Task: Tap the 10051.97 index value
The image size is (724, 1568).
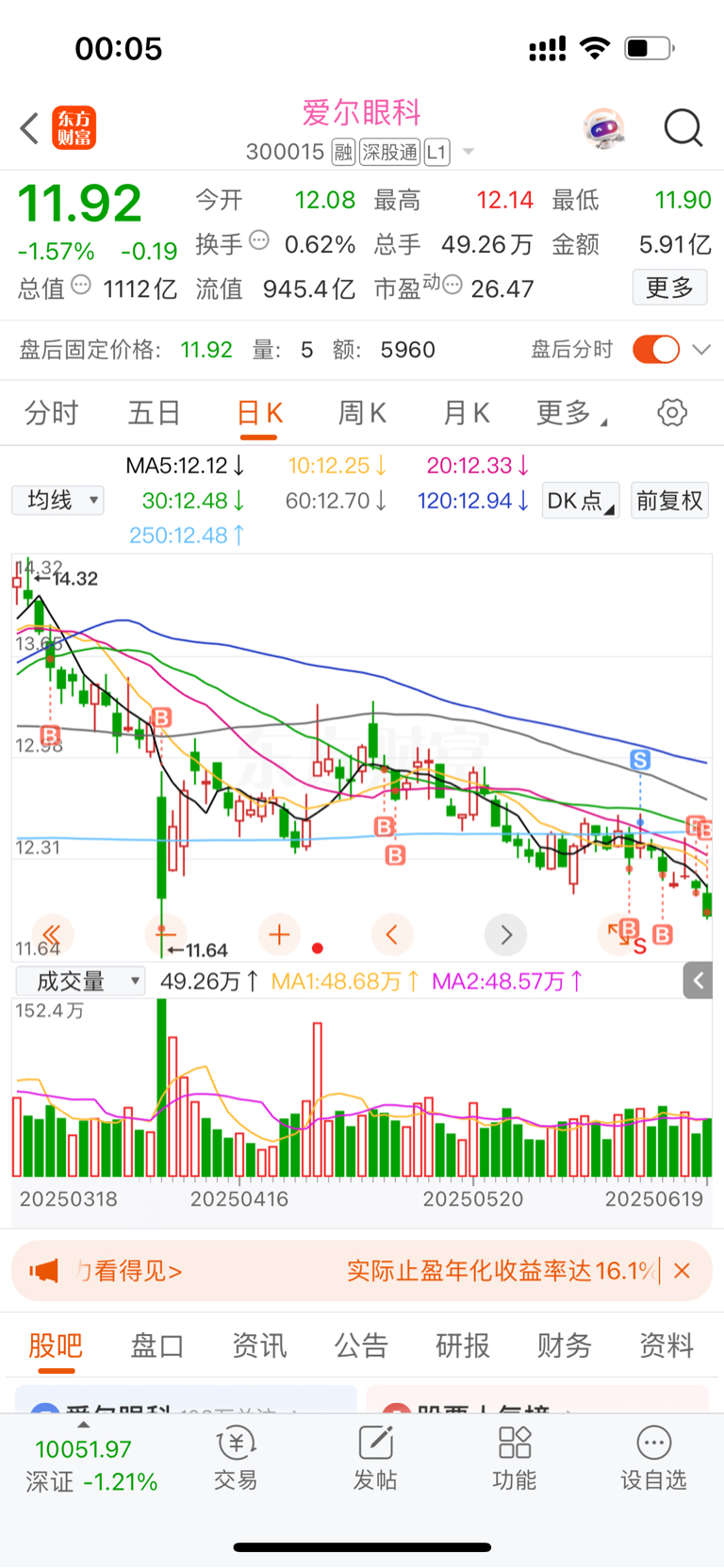Action: tap(83, 1449)
